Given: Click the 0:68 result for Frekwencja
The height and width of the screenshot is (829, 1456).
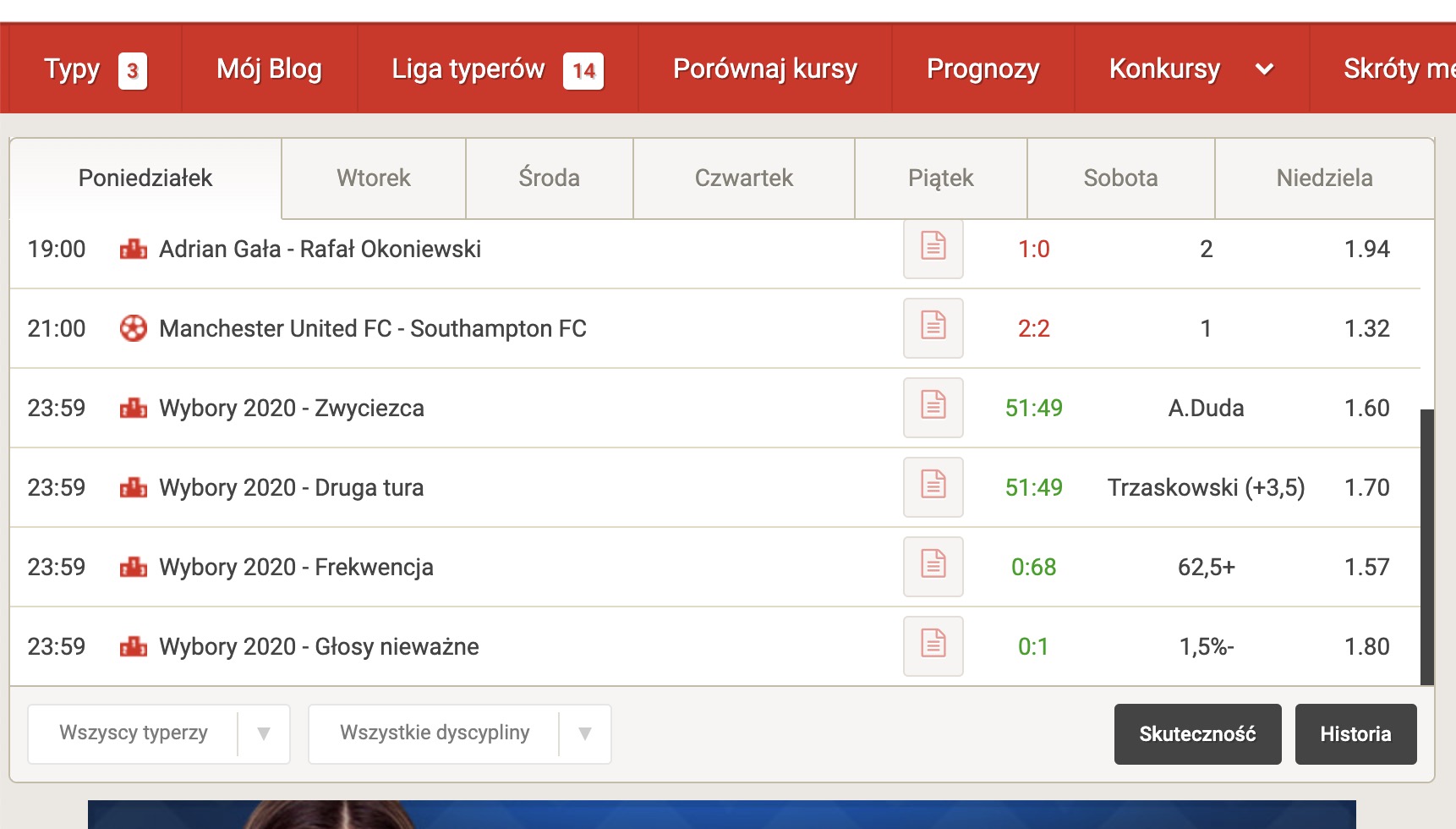Looking at the screenshot, I should 1034,567.
